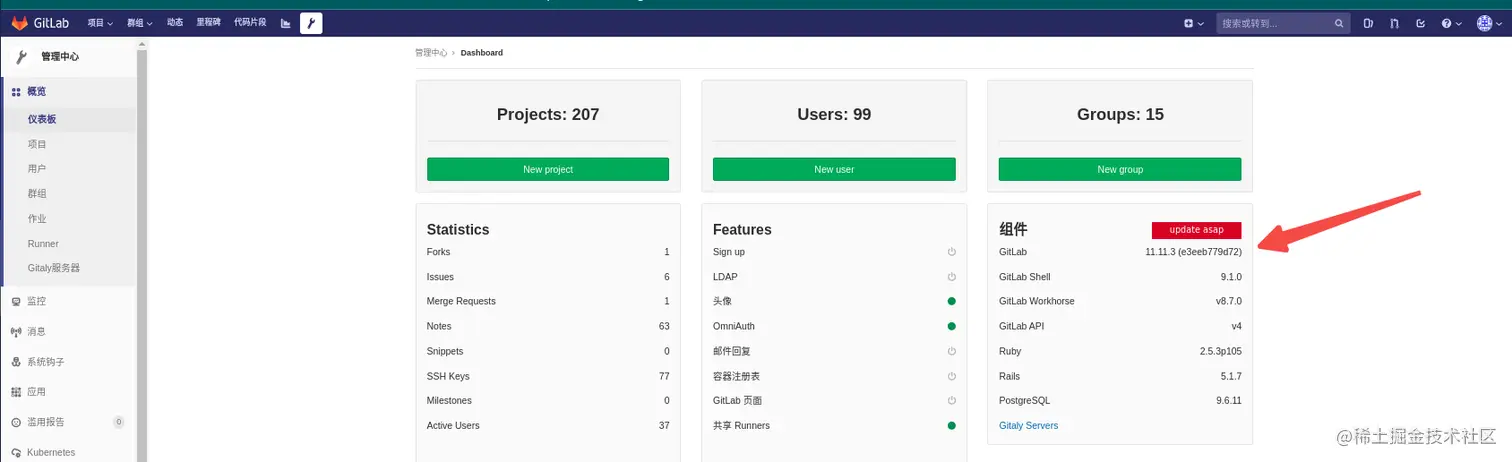Click the LDAP disabled power icon
Image resolution: width=1512 pixels, height=462 pixels.
point(951,277)
